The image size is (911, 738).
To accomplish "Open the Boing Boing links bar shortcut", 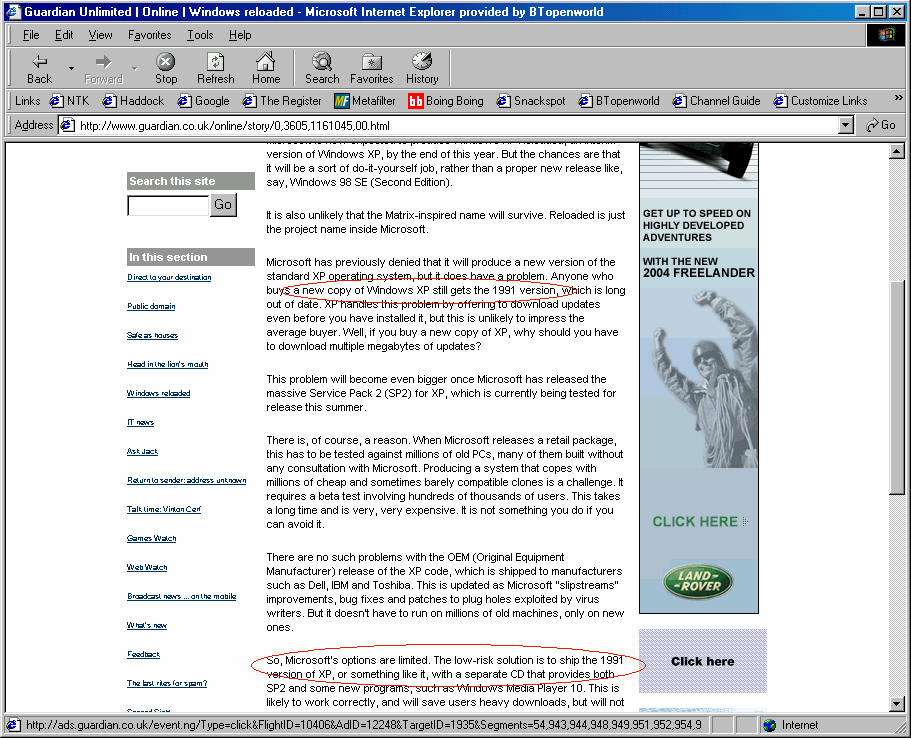I will point(446,101).
